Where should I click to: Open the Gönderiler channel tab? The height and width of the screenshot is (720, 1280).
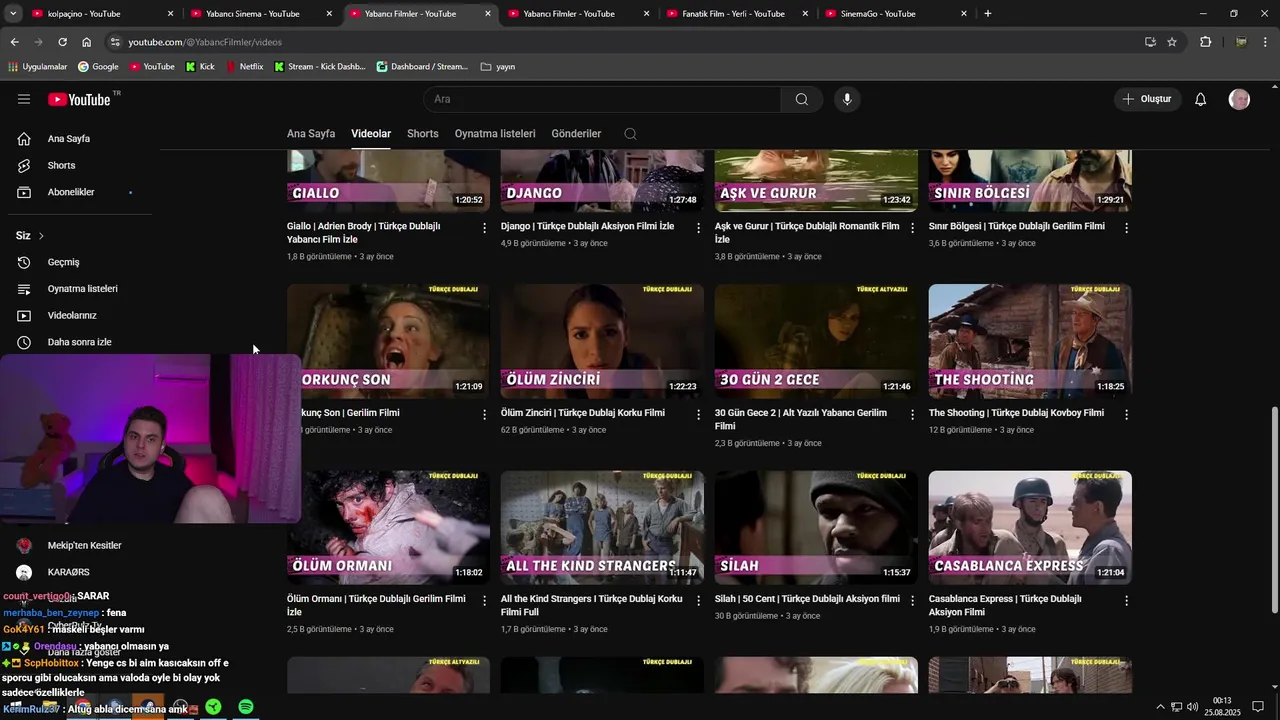pyautogui.click(x=576, y=134)
